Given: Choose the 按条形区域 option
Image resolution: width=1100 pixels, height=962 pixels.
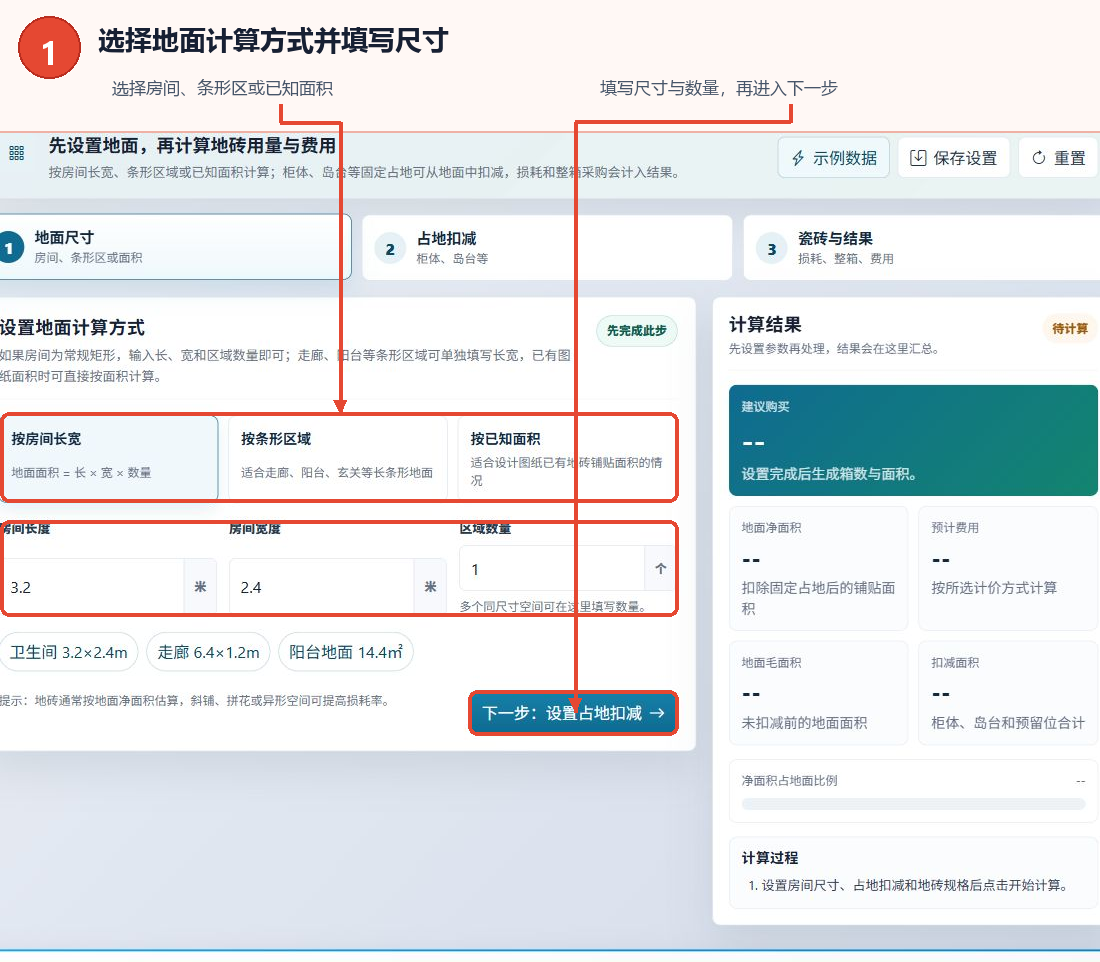Looking at the screenshot, I should coord(337,457).
